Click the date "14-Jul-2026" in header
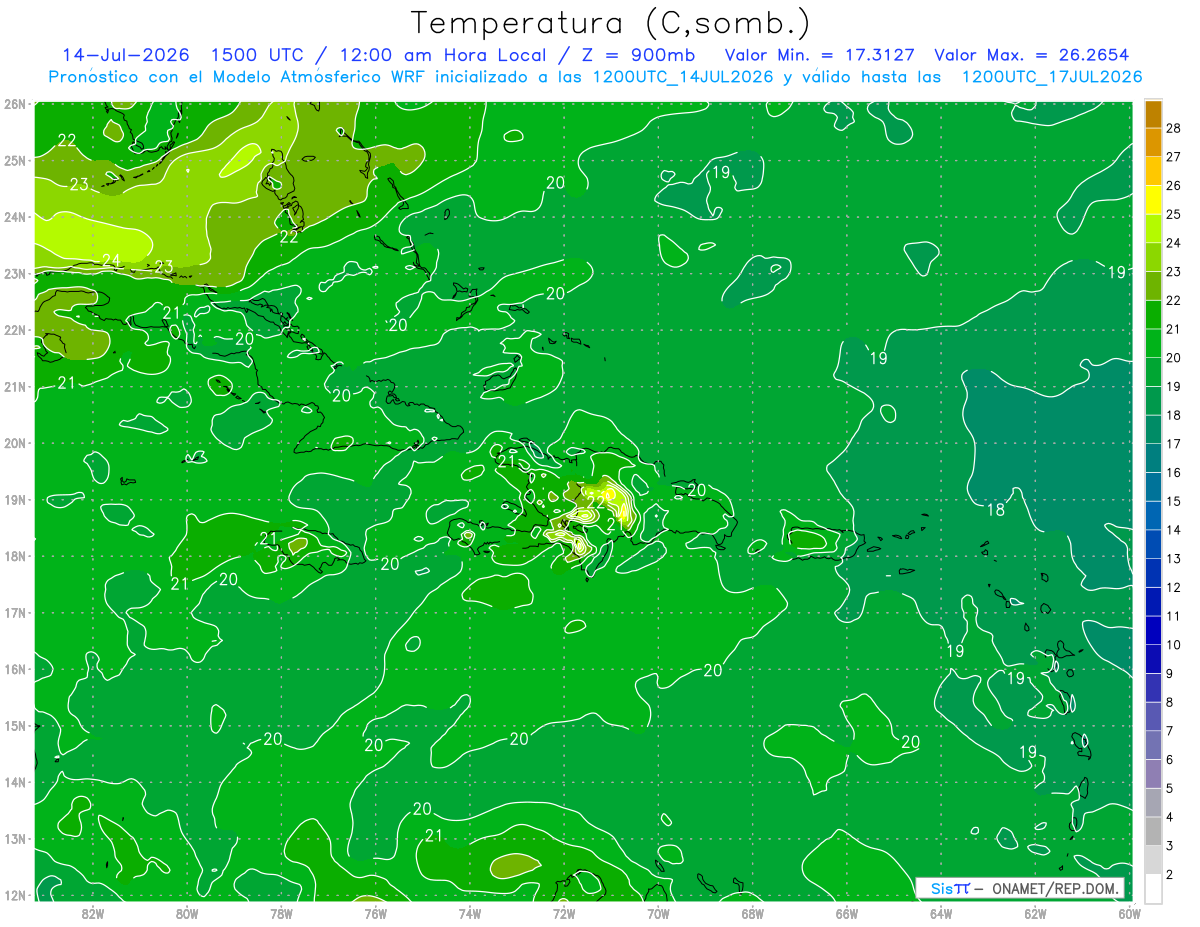This screenshot has height=927, width=1200. pos(126,55)
